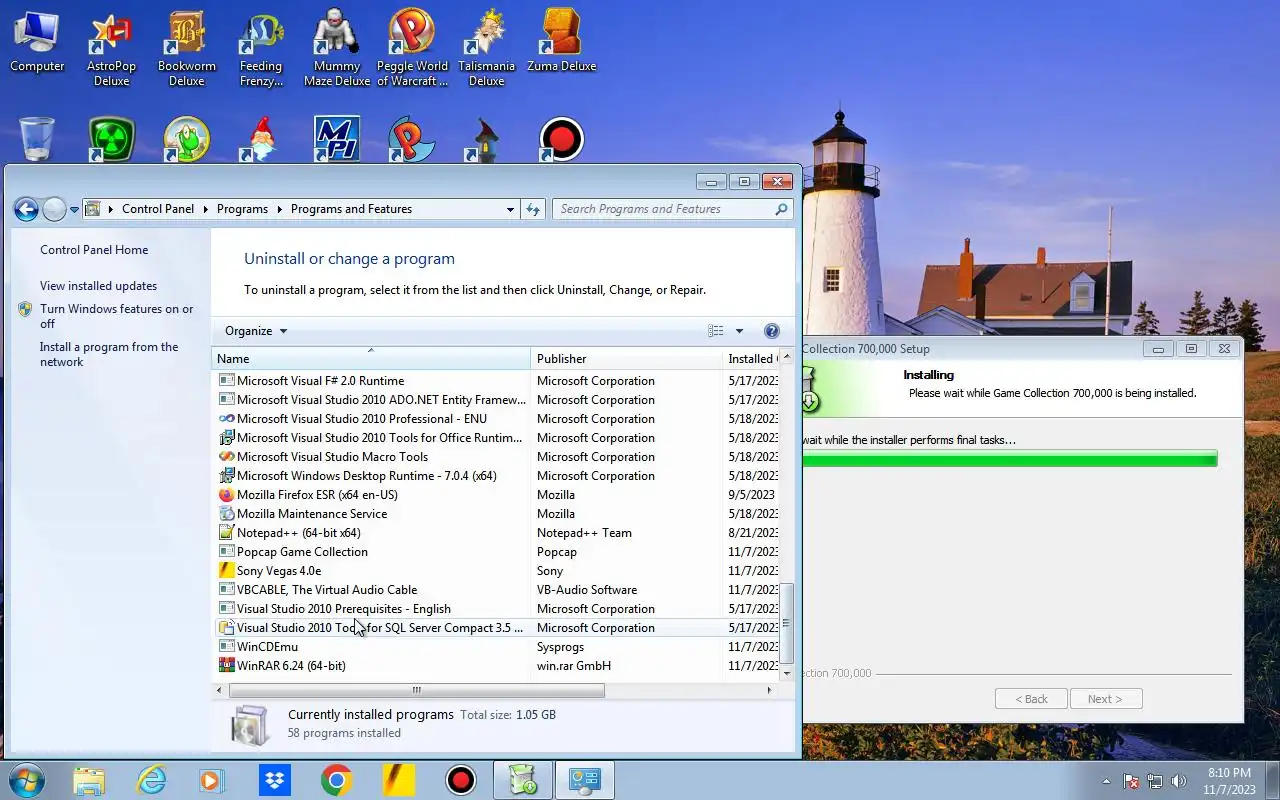Open the recent pages dropdown beside Forward
This screenshot has height=800, width=1280.
click(x=74, y=209)
